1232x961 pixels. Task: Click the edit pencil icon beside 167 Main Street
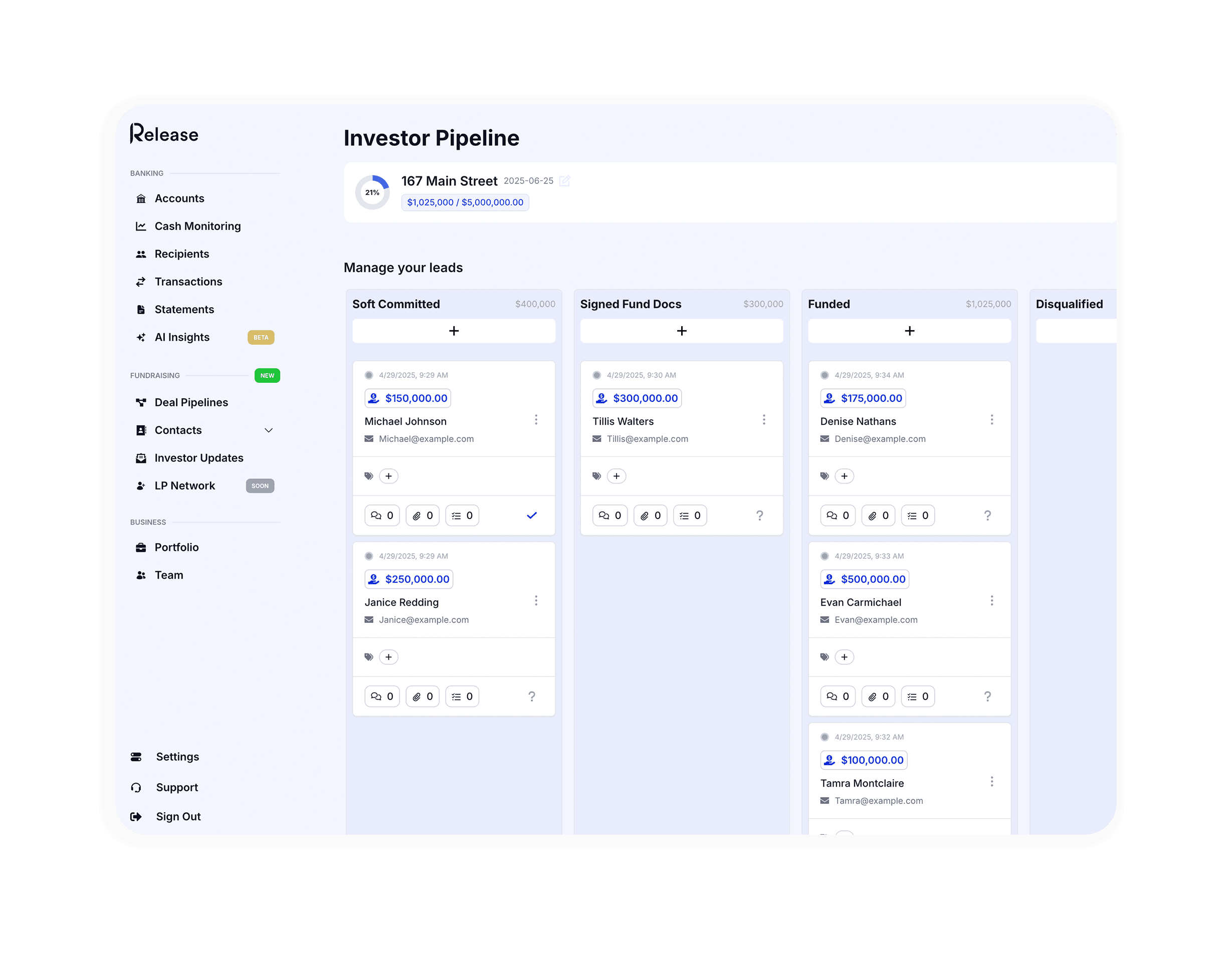click(x=564, y=181)
